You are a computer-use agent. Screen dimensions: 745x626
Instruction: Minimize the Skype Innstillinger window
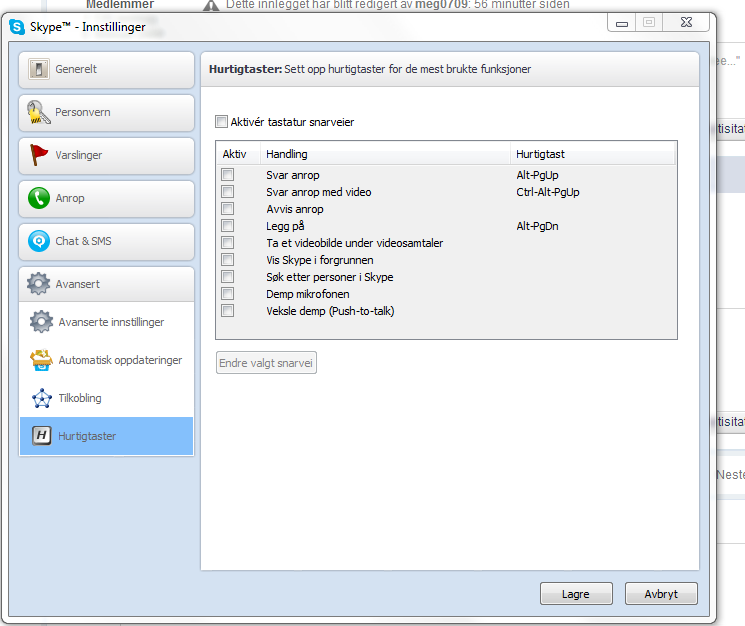pyautogui.click(x=622, y=23)
